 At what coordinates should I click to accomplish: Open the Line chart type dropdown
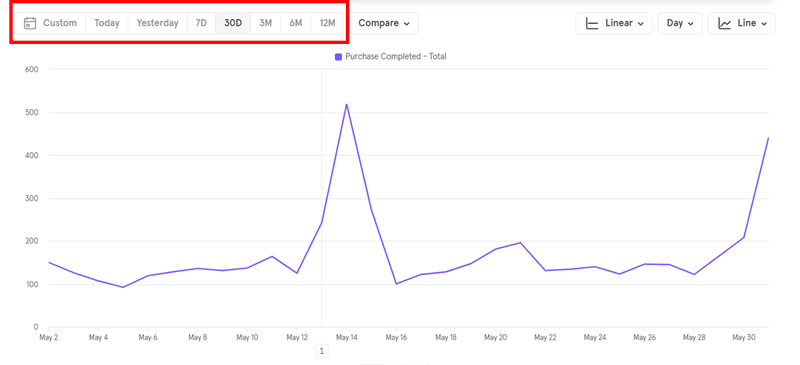(x=742, y=23)
